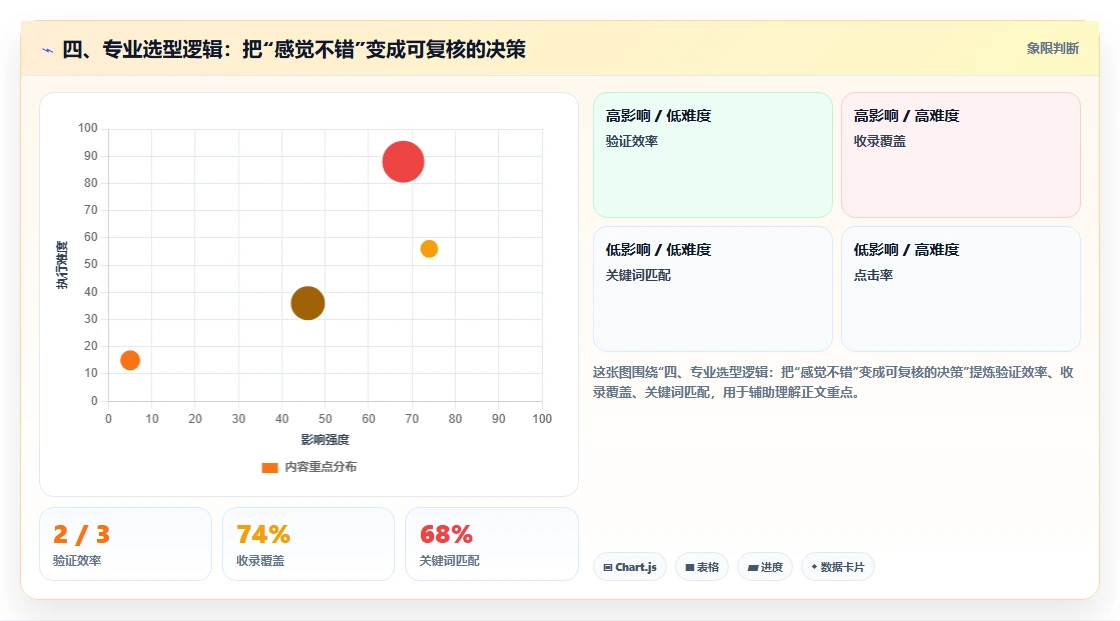The width and height of the screenshot is (1120, 621).
Task: Click the 68% value text
Action: 446,535
